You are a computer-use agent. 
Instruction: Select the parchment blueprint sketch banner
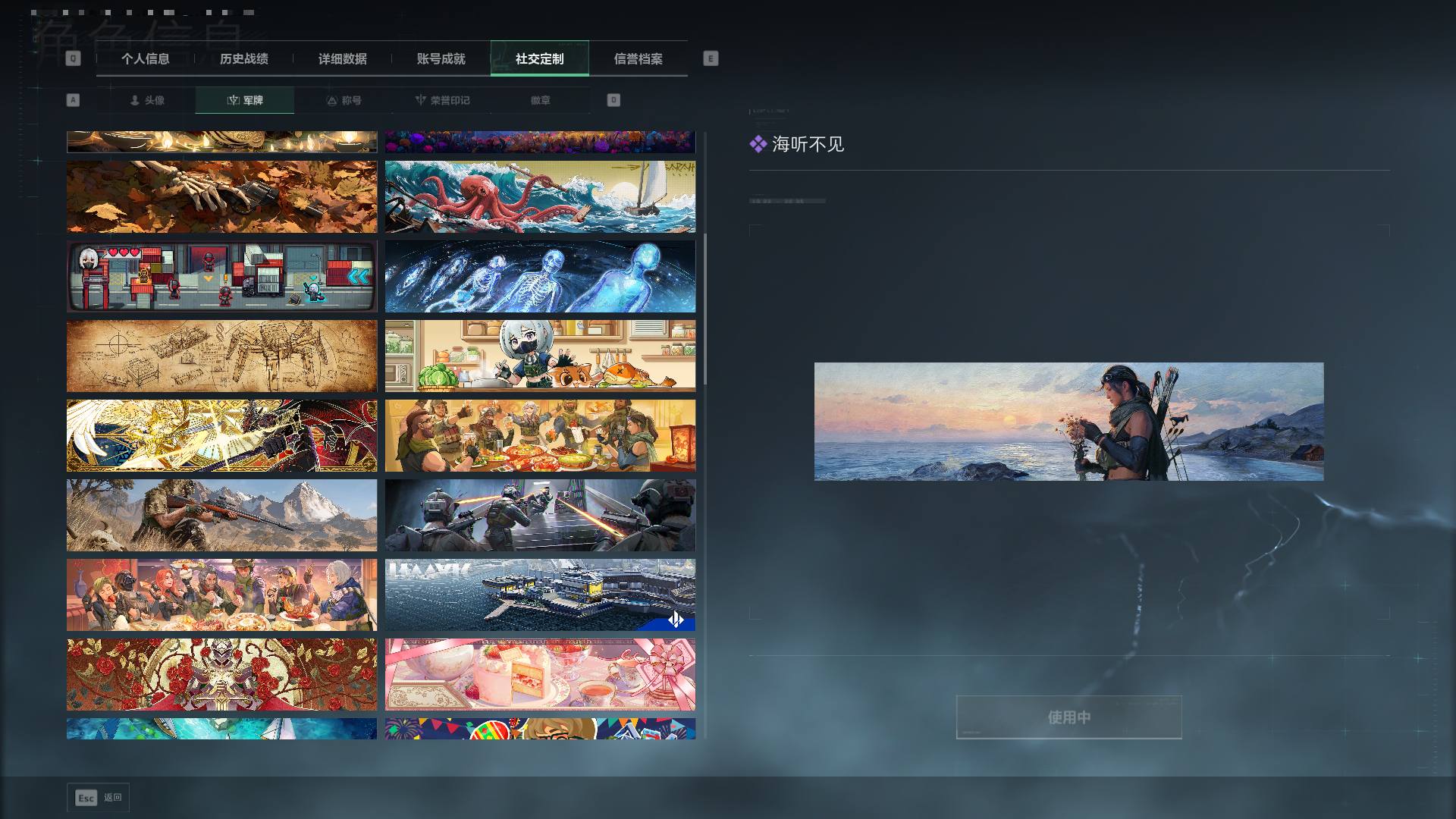point(221,356)
